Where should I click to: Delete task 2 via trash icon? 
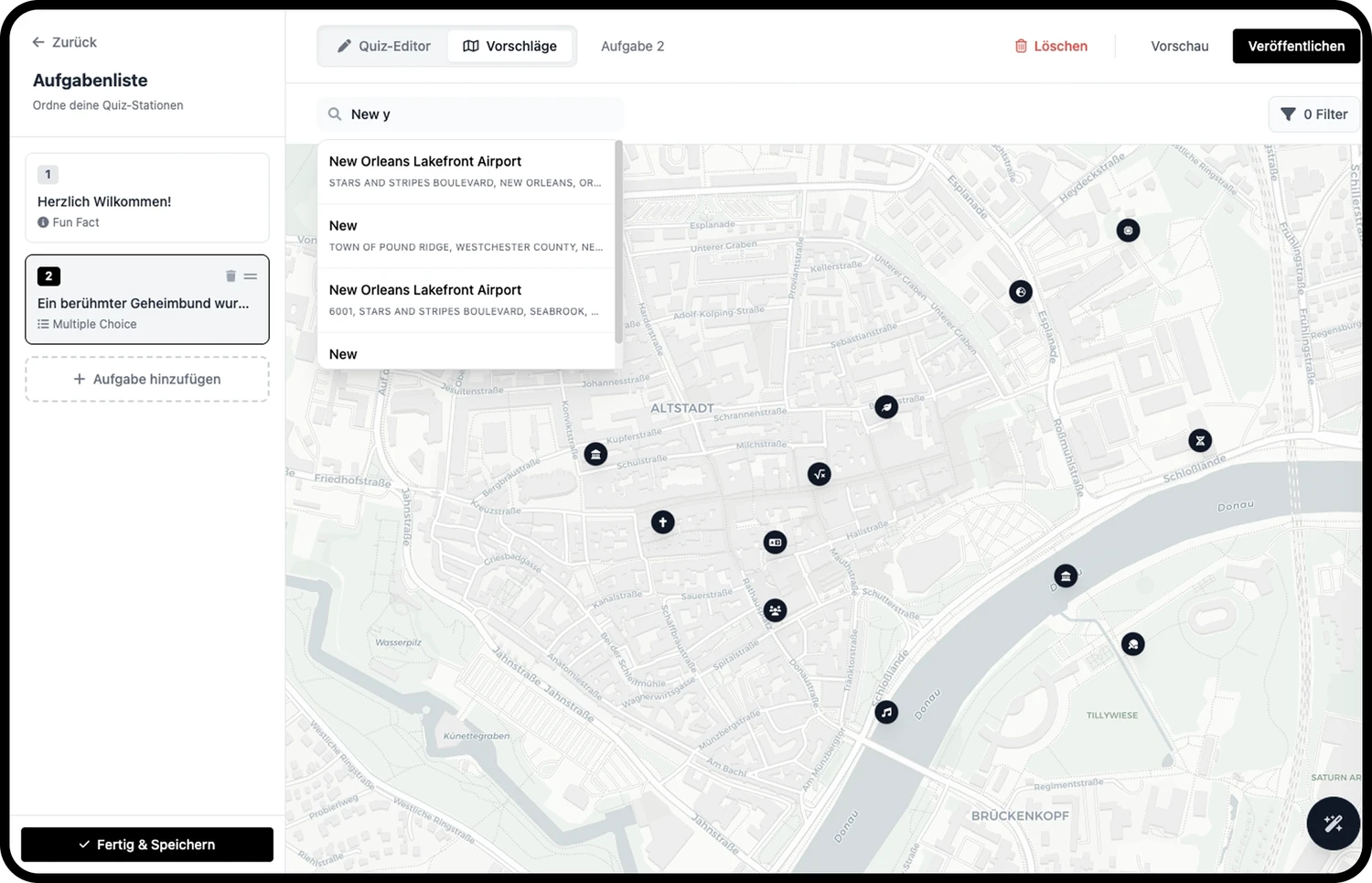230,276
